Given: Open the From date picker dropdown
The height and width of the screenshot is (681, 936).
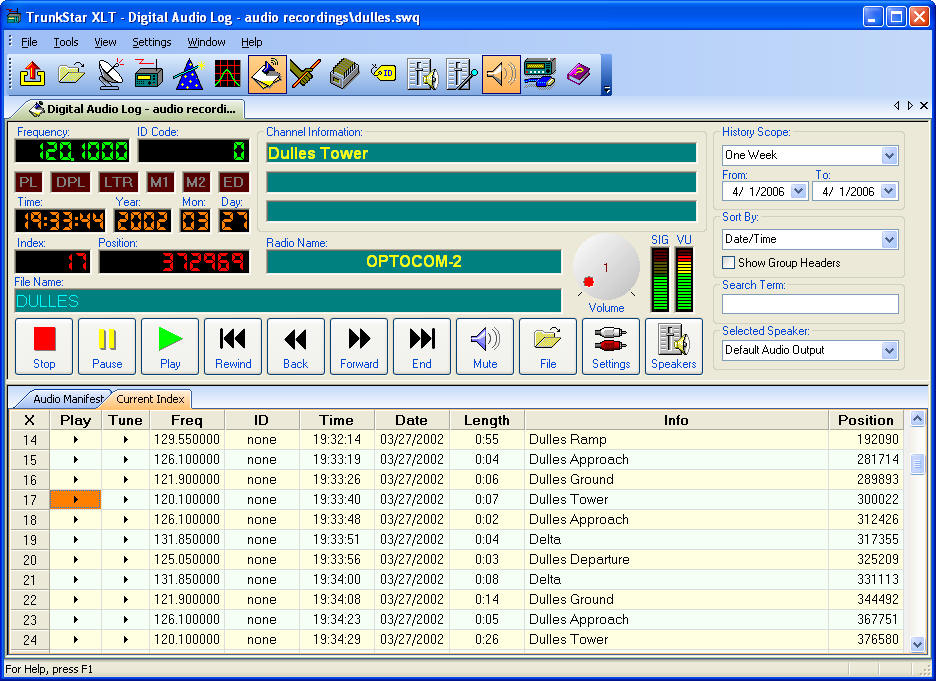Looking at the screenshot, I should [x=799, y=192].
